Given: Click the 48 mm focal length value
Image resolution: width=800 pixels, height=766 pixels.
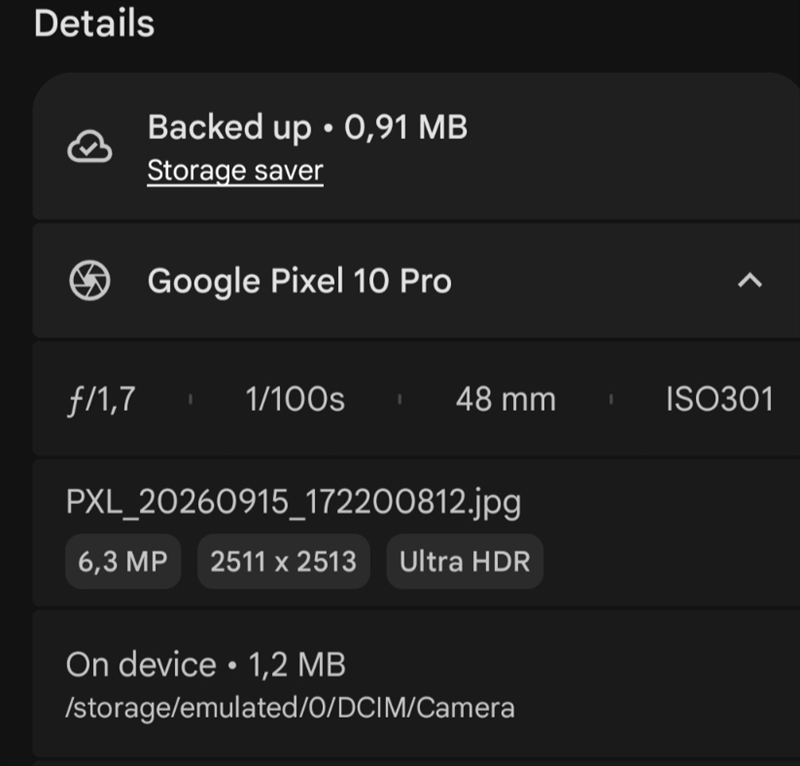Looking at the screenshot, I should coord(506,399).
